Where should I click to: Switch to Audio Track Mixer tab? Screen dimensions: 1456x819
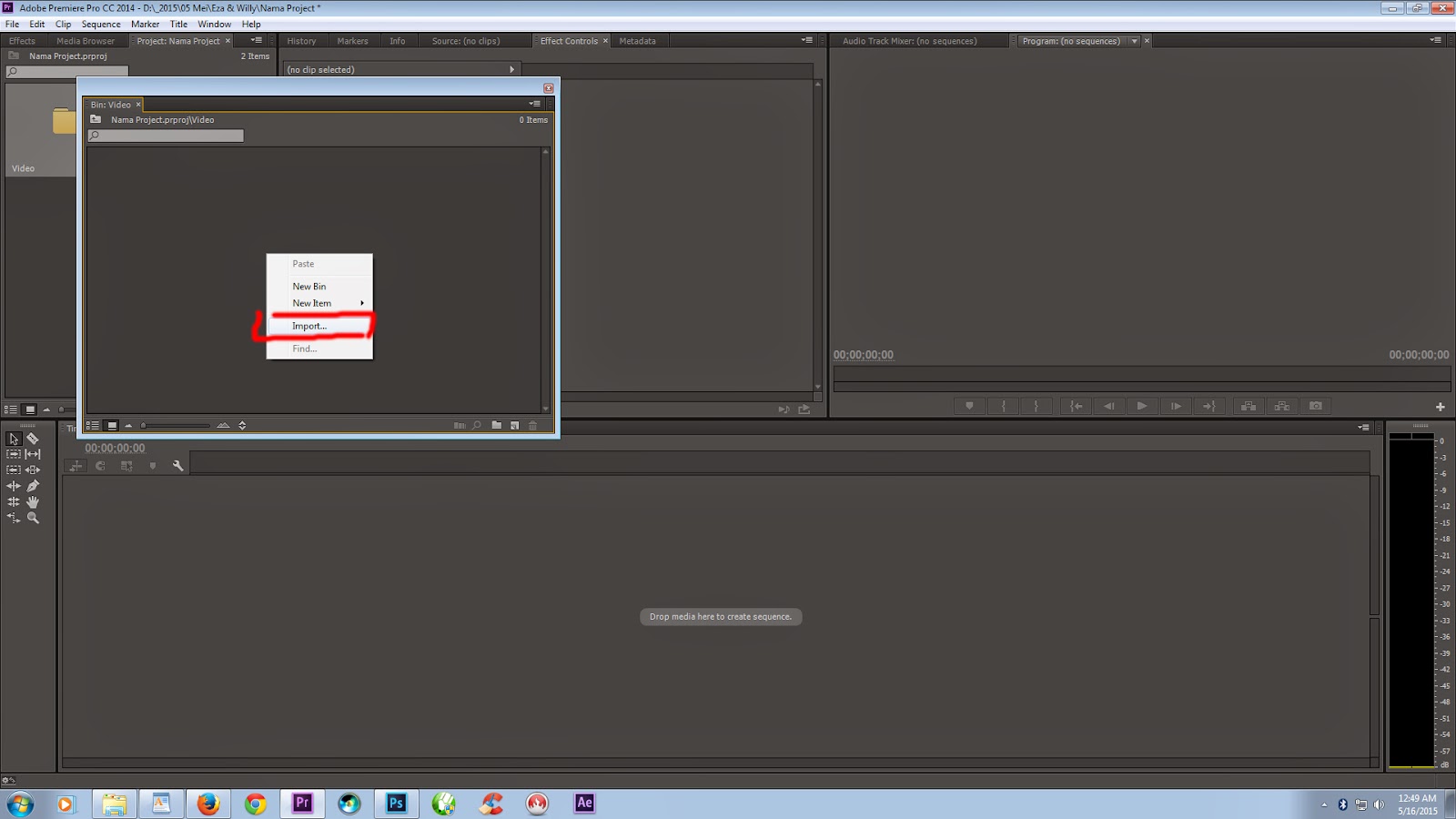point(909,41)
